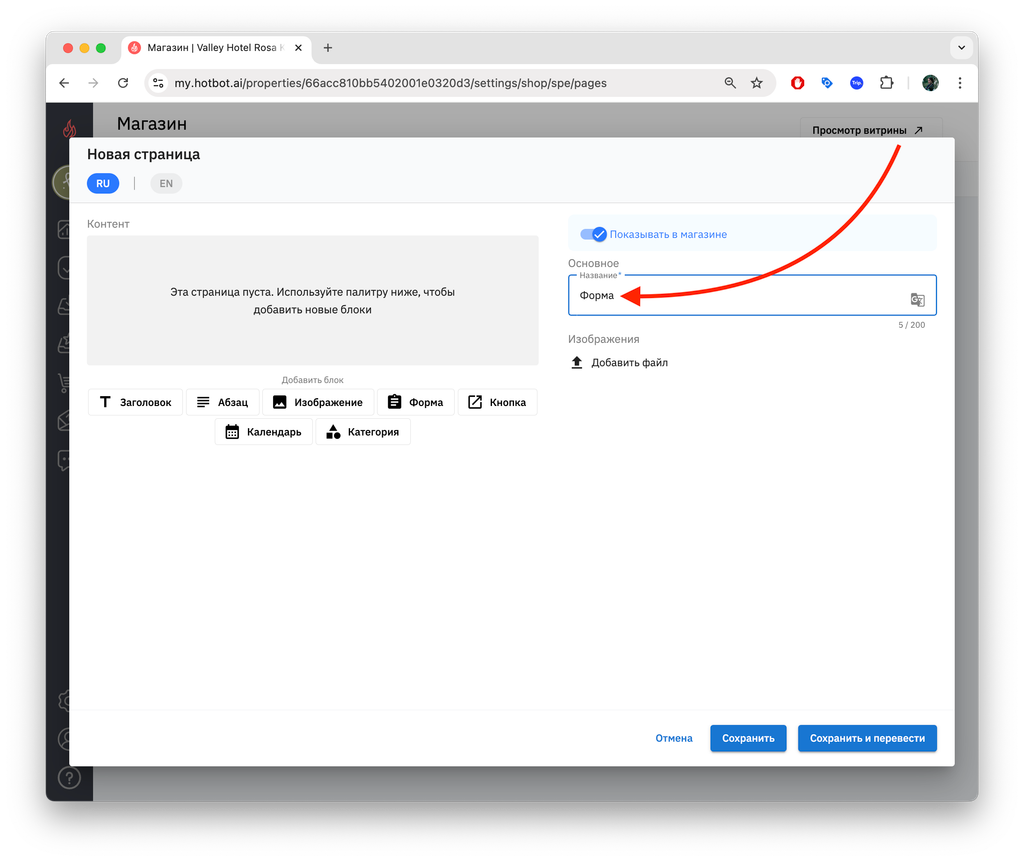Add a Форма block
This screenshot has width=1024, height=862.
coord(415,402)
